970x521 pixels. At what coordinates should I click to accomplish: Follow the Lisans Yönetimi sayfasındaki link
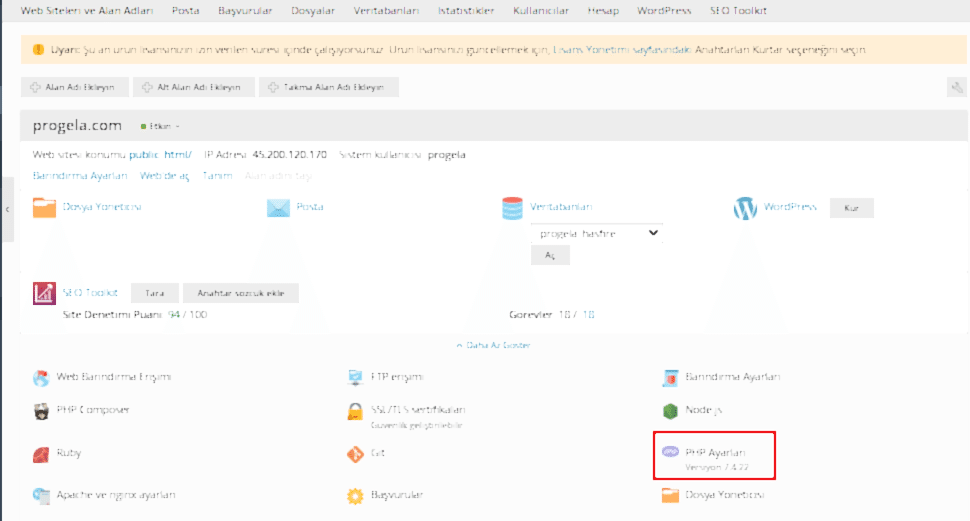(622, 50)
